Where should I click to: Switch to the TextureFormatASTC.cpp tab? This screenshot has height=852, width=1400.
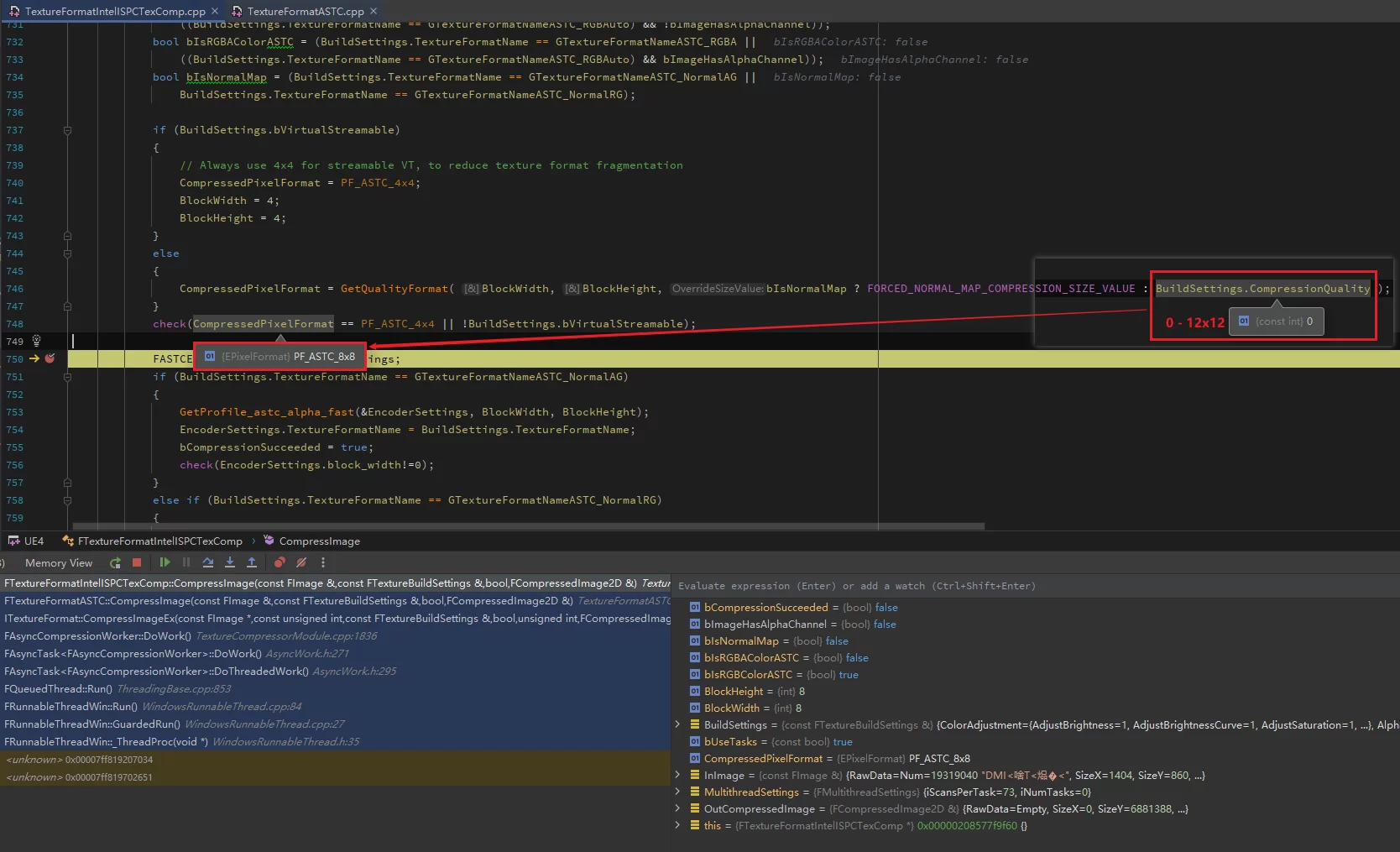(x=305, y=11)
